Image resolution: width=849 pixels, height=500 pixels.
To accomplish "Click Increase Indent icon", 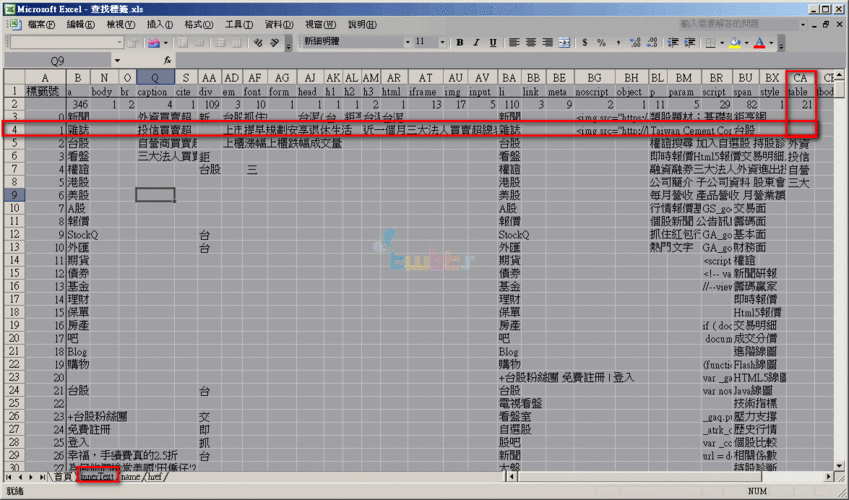I will [690, 42].
